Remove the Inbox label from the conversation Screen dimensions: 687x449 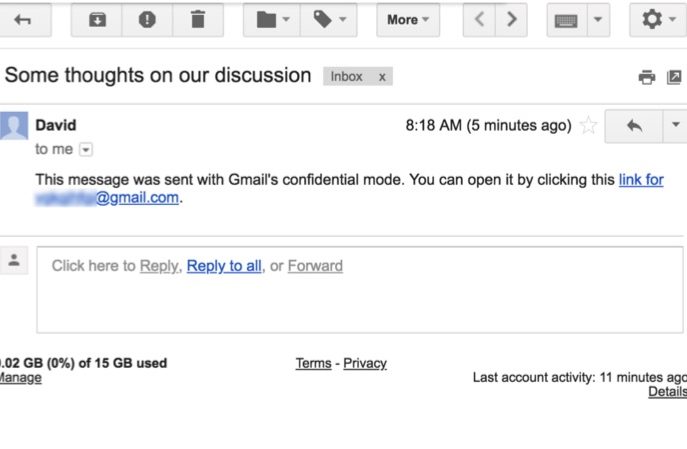point(381,76)
